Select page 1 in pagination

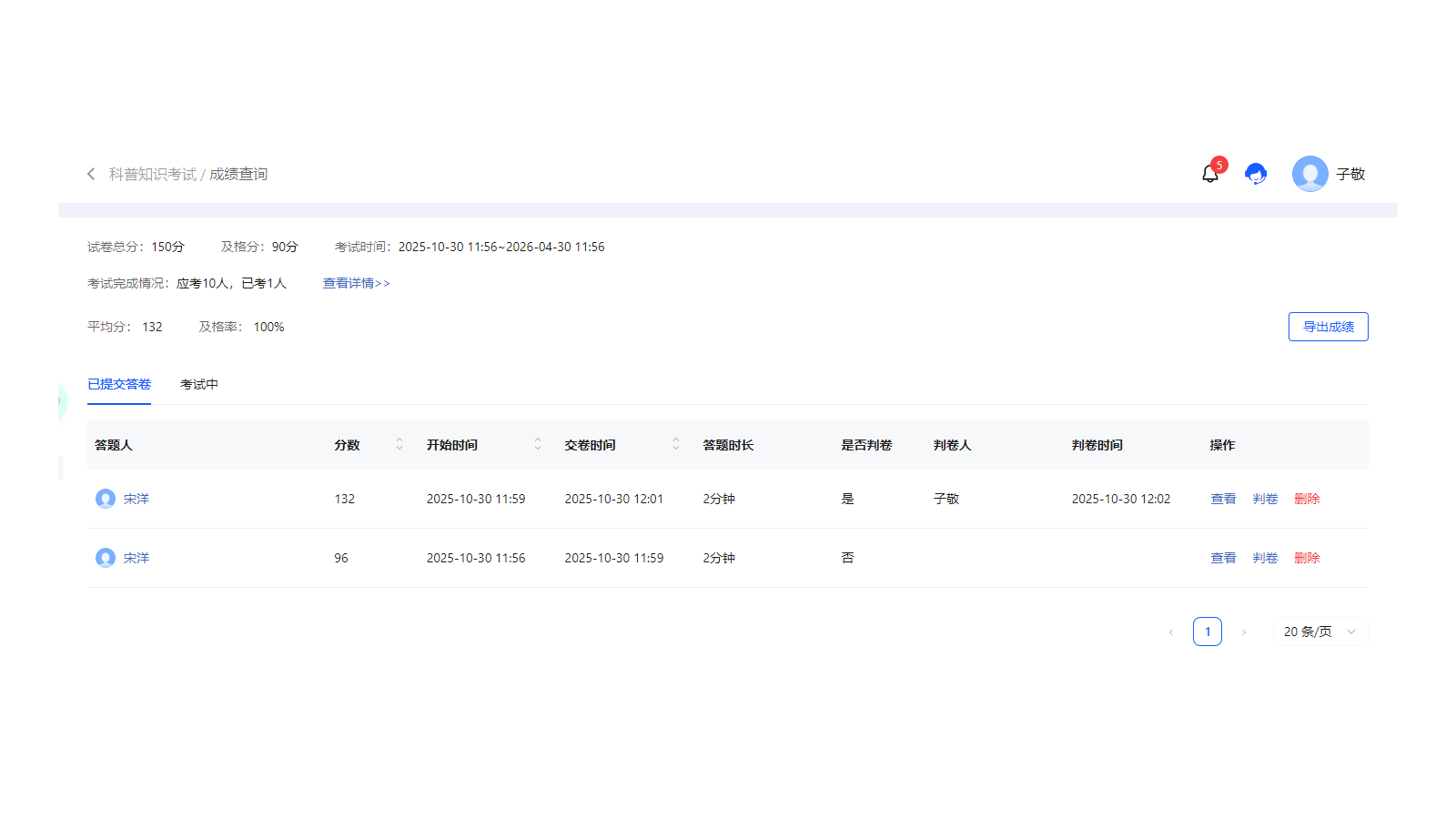point(1208,631)
